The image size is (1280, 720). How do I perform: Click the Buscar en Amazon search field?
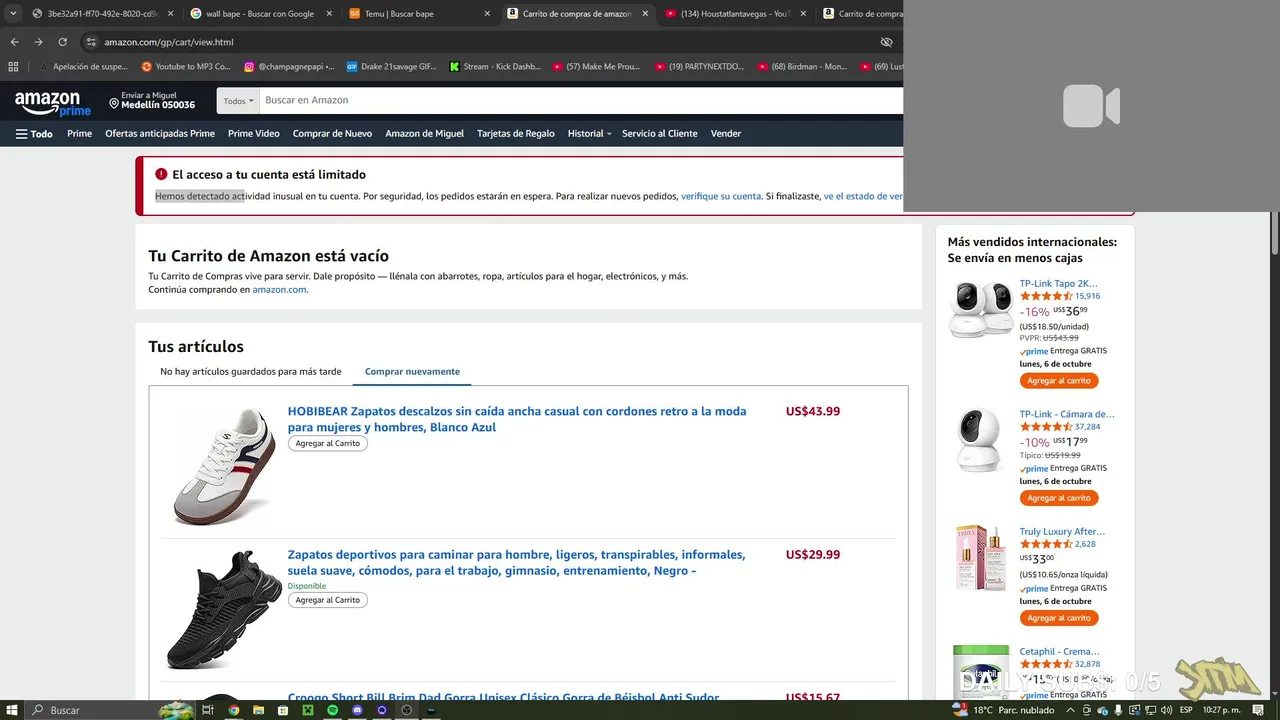click(580, 101)
